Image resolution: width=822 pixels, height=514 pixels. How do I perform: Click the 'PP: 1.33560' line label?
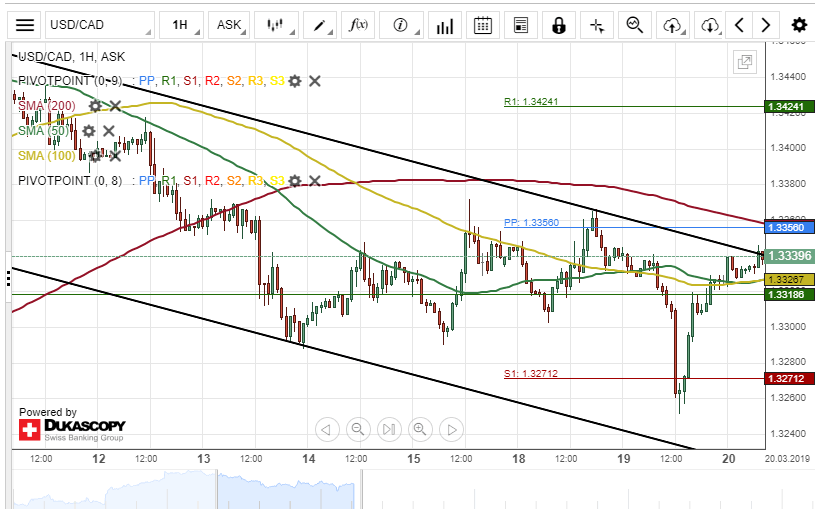[531, 222]
